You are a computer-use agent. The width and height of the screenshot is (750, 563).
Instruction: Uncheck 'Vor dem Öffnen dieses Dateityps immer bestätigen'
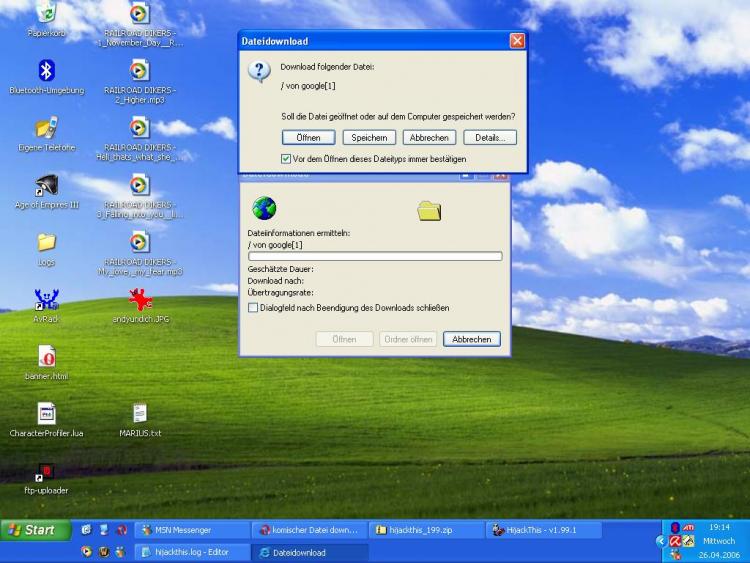[286, 159]
